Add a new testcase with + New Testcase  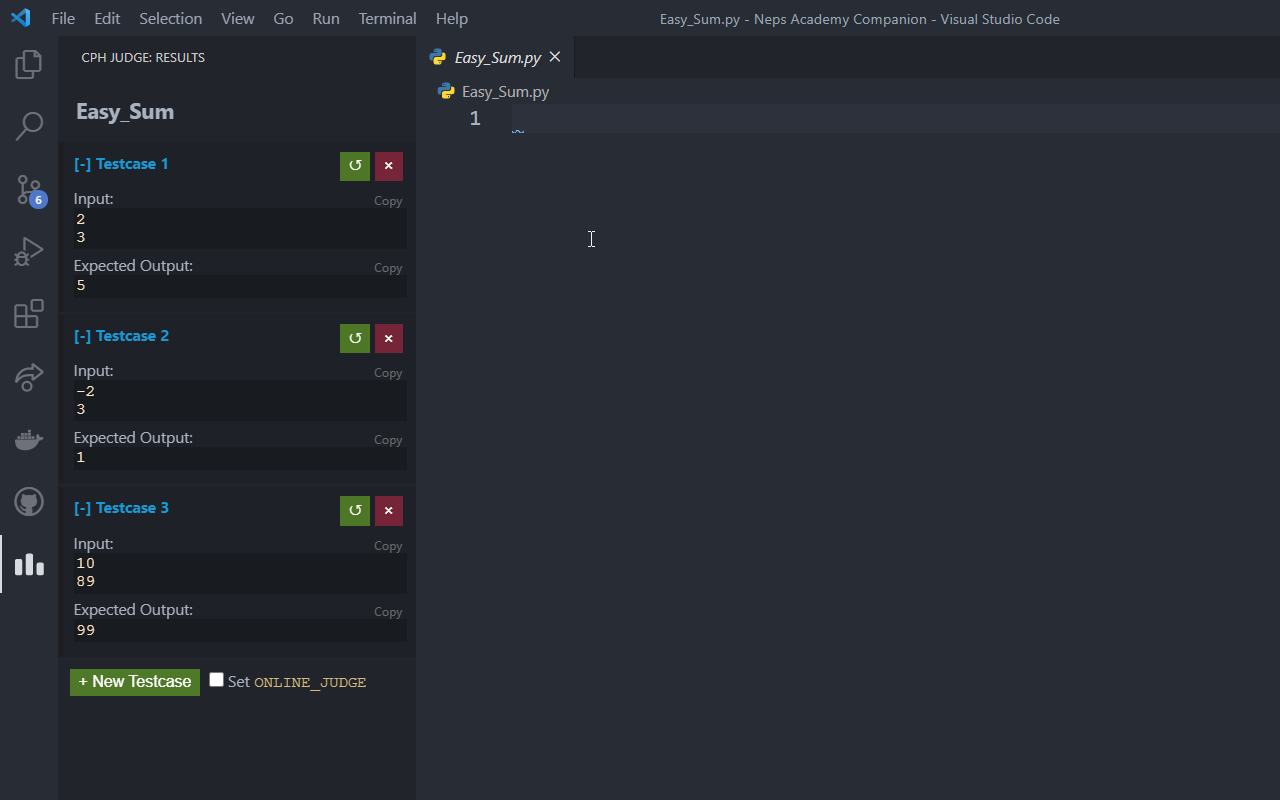pyautogui.click(x=135, y=682)
